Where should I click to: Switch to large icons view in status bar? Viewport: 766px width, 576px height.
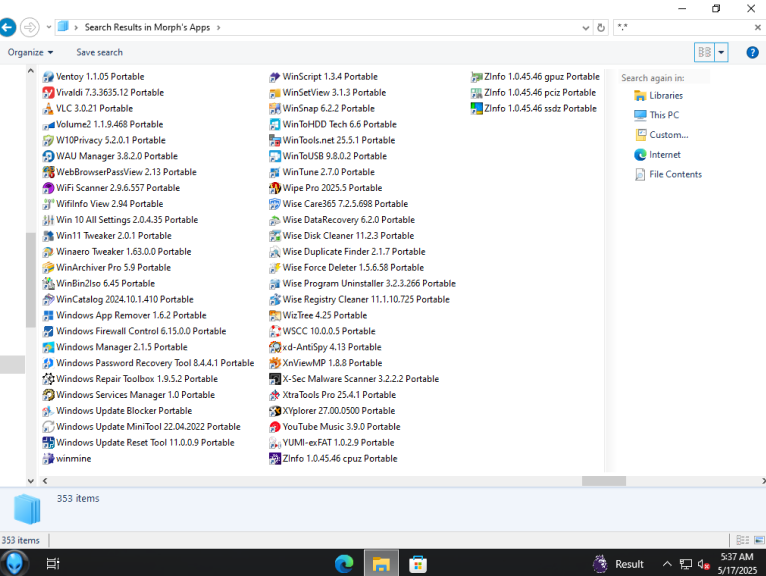(x=759, y=540)
